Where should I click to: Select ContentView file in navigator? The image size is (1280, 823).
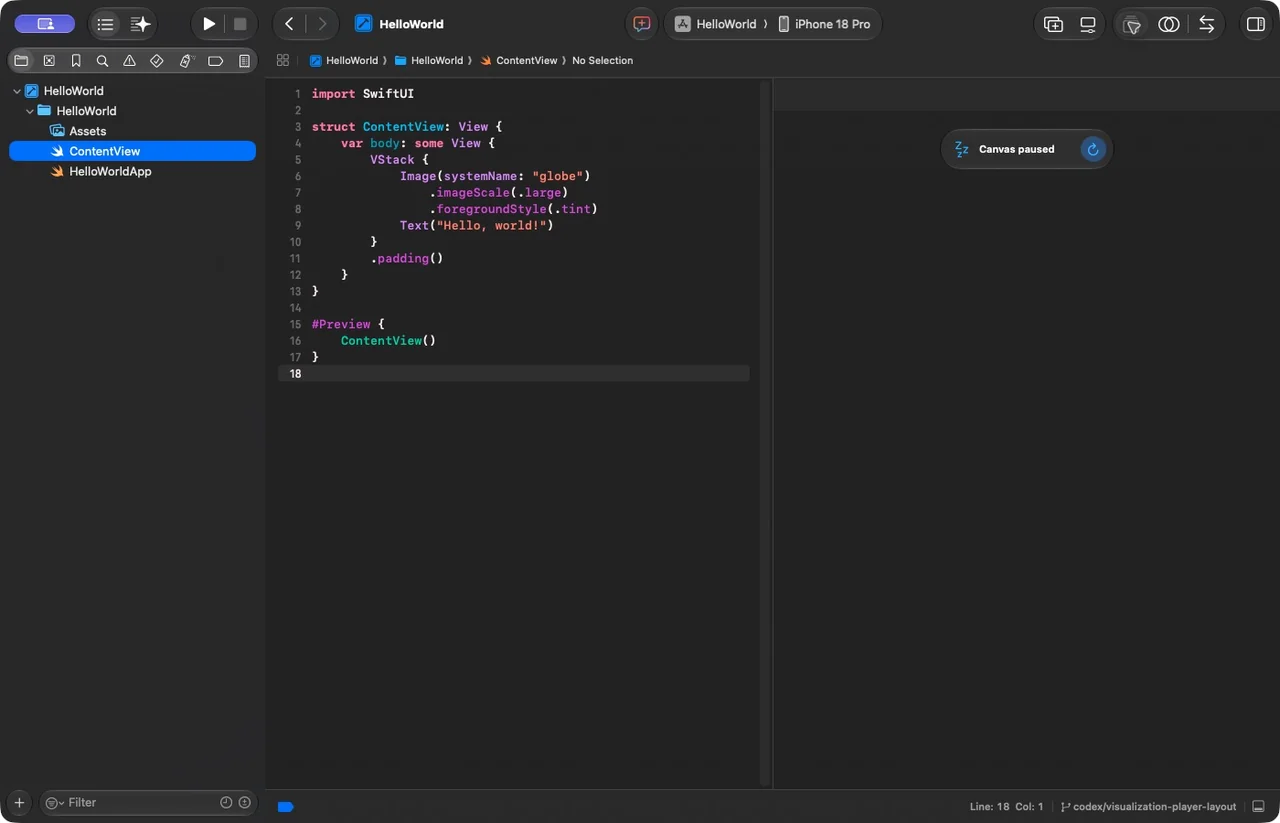[132, 151]
